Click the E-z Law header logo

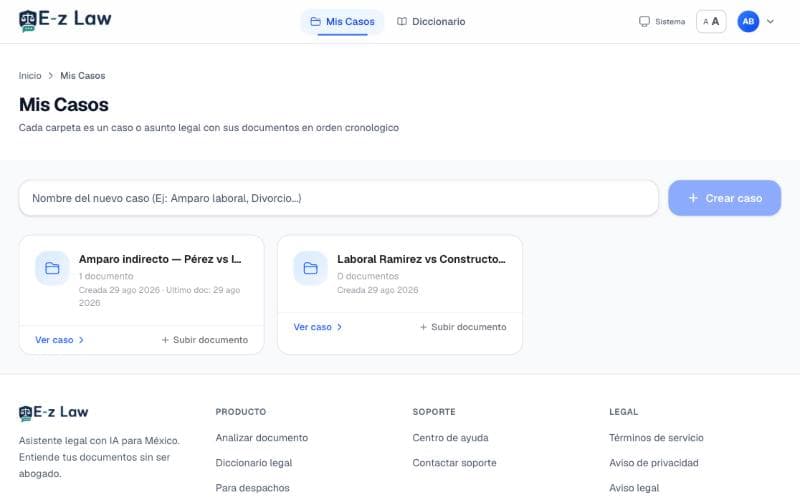[x=65, y=20]
